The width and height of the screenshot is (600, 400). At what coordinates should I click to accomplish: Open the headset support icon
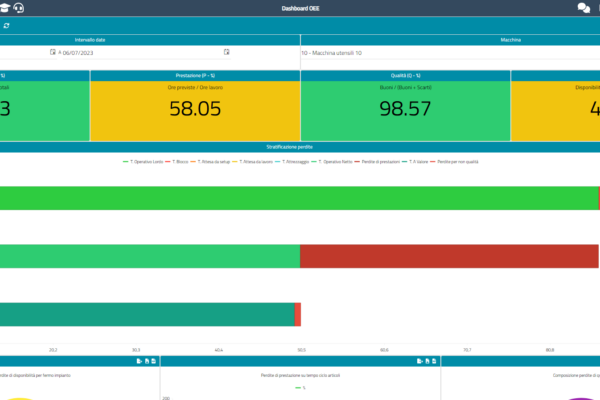pyautogui.click(x=19, y=8)
